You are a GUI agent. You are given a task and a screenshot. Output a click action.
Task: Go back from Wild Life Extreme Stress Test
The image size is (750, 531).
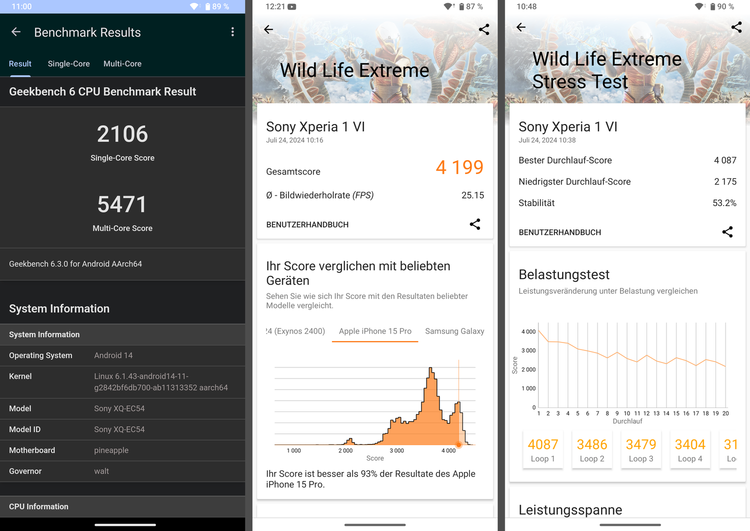(520, 30)
